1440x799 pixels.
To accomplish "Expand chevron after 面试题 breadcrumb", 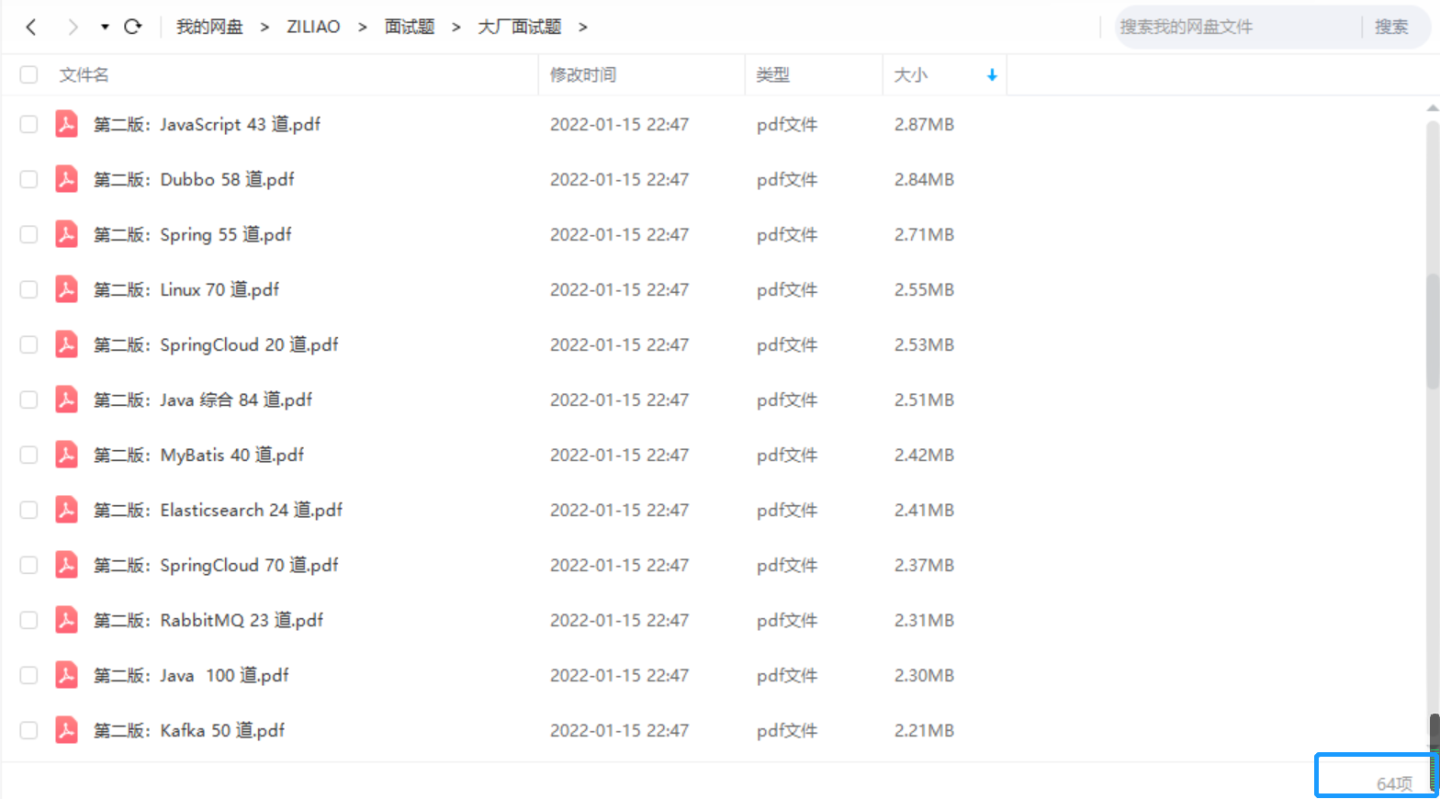I will coord(456,27).
